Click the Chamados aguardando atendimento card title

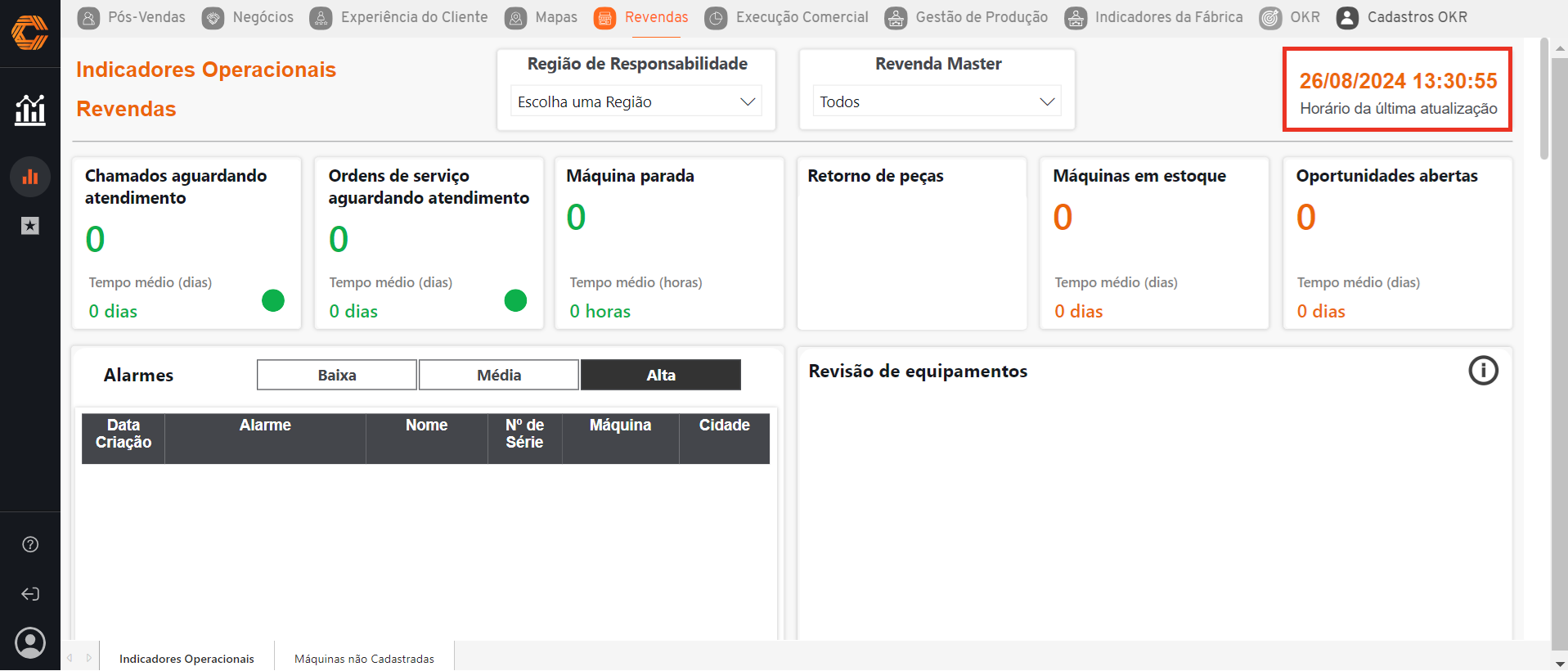(176, 187)
